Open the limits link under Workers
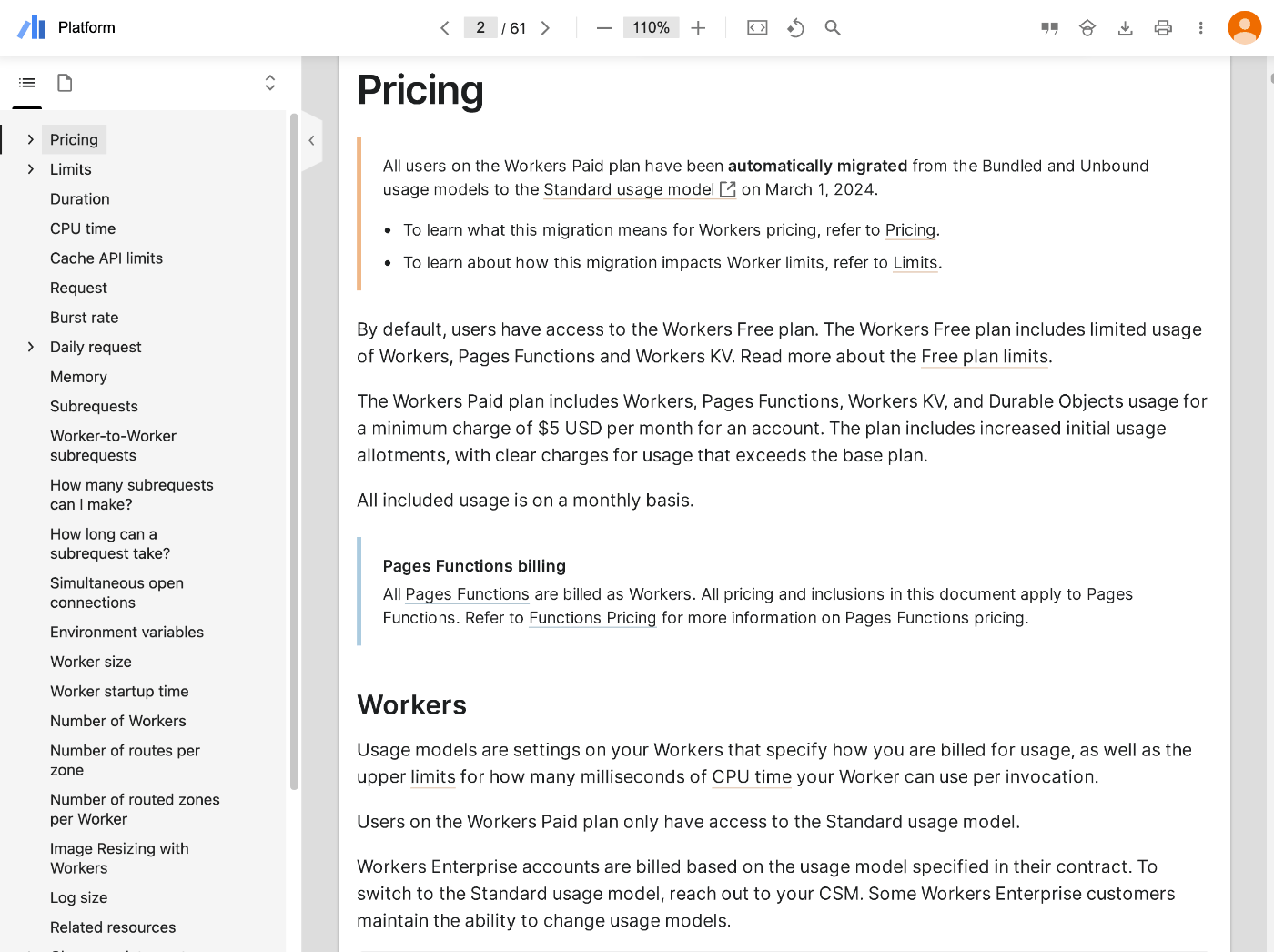 (x=433, y=777)
